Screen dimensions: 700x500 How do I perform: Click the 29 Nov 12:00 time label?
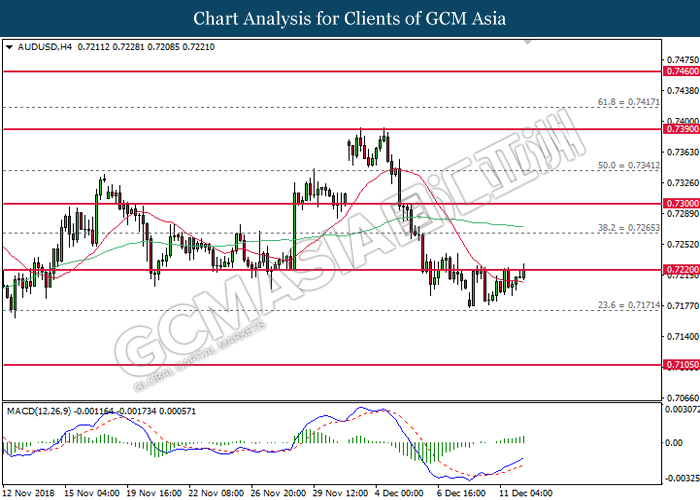click(341, 493)
